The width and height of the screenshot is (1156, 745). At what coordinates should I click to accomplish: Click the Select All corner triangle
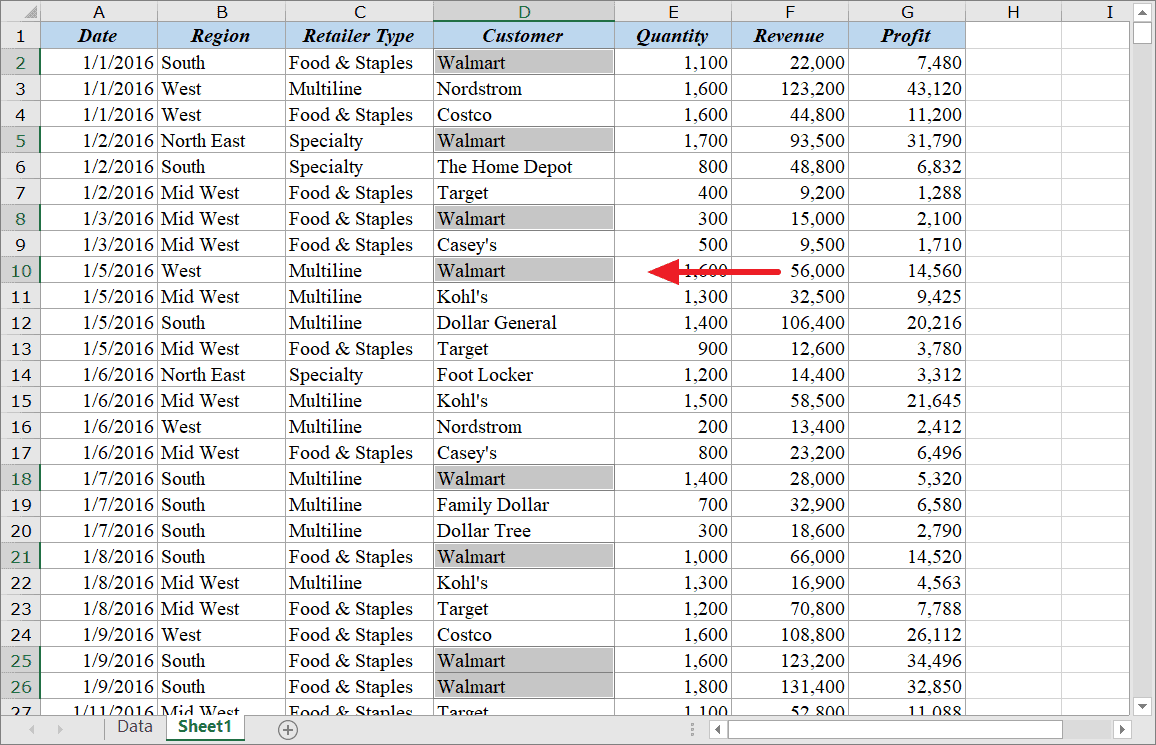click(30, 11)
